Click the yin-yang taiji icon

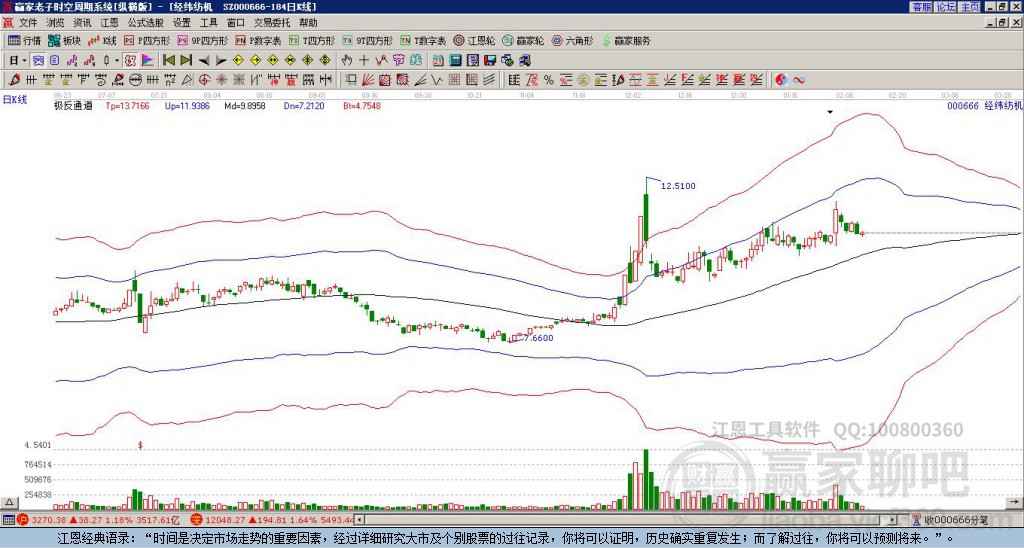781,80
